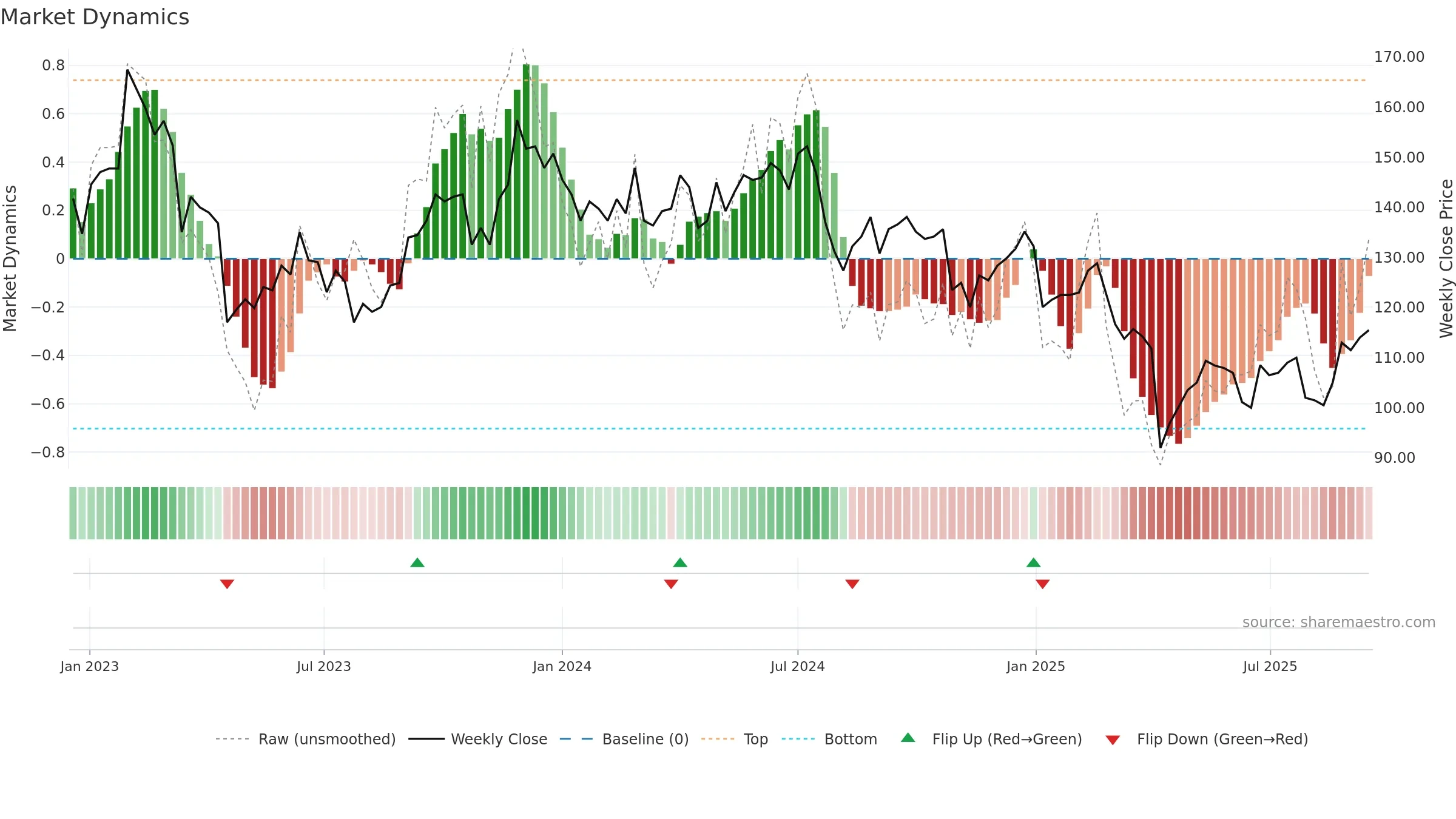Click the source: sharemaestro.com text
The image size is (1456, 819).
coord(1339,622)
